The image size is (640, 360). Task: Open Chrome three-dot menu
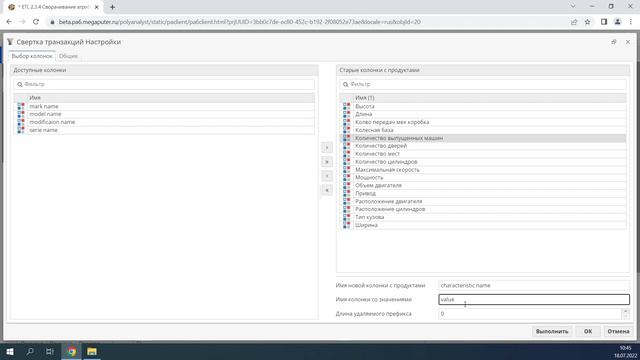click(631, 22)
